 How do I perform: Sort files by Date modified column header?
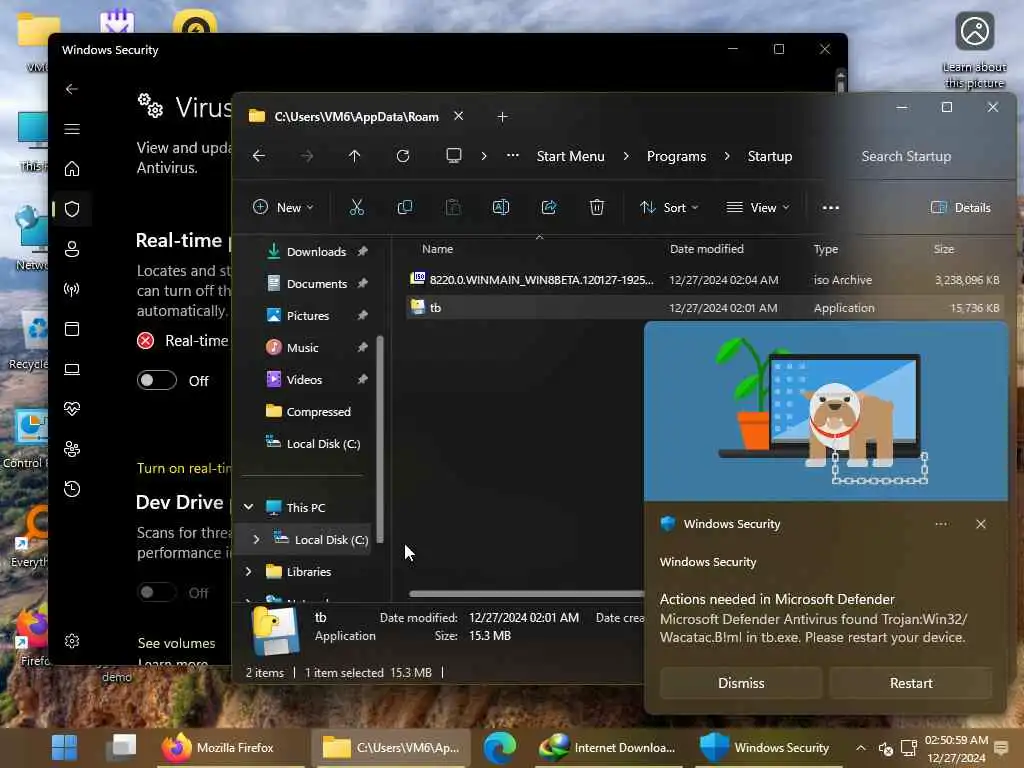707,249
